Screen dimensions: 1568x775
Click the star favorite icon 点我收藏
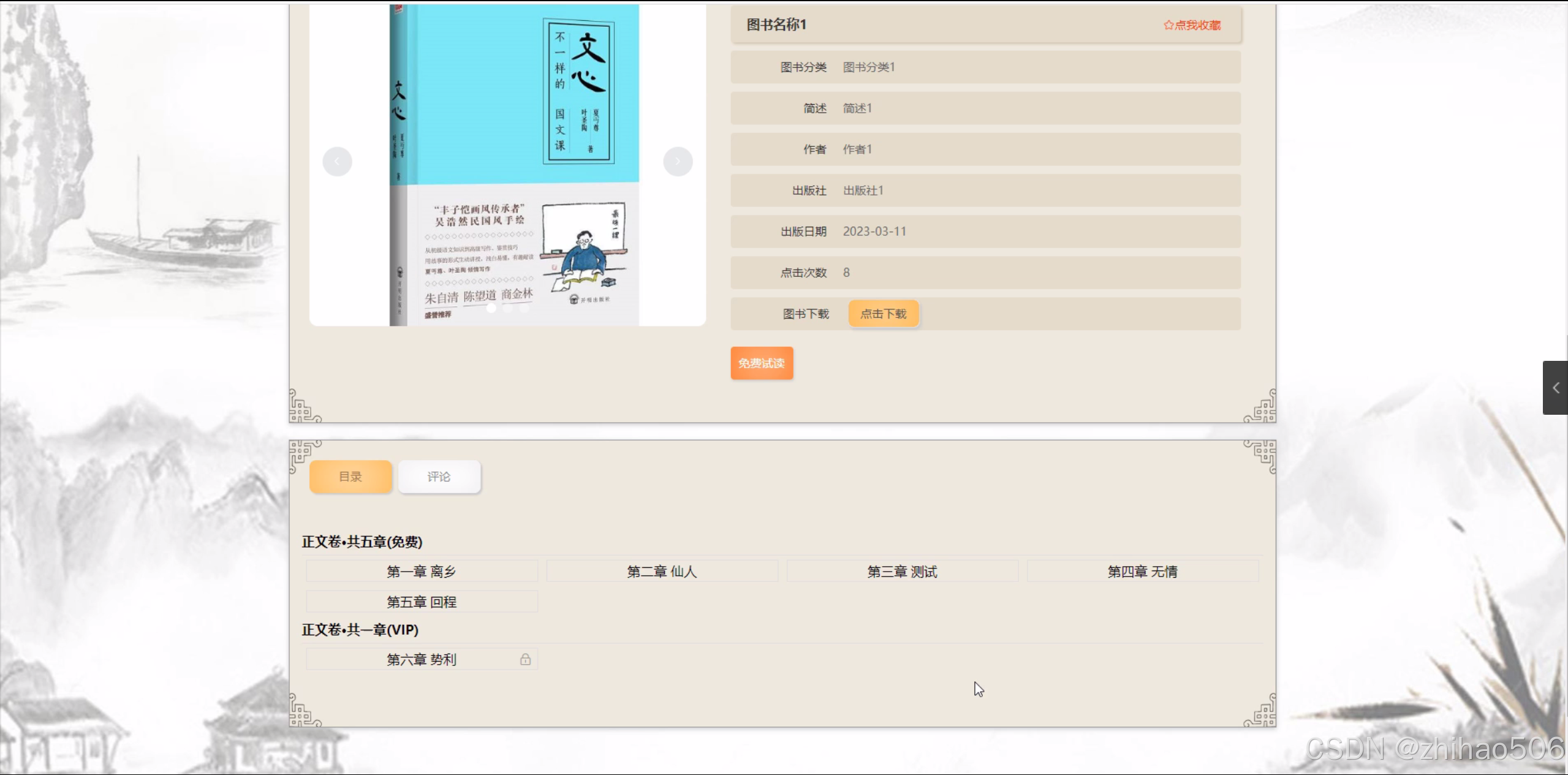[1192, 25]
